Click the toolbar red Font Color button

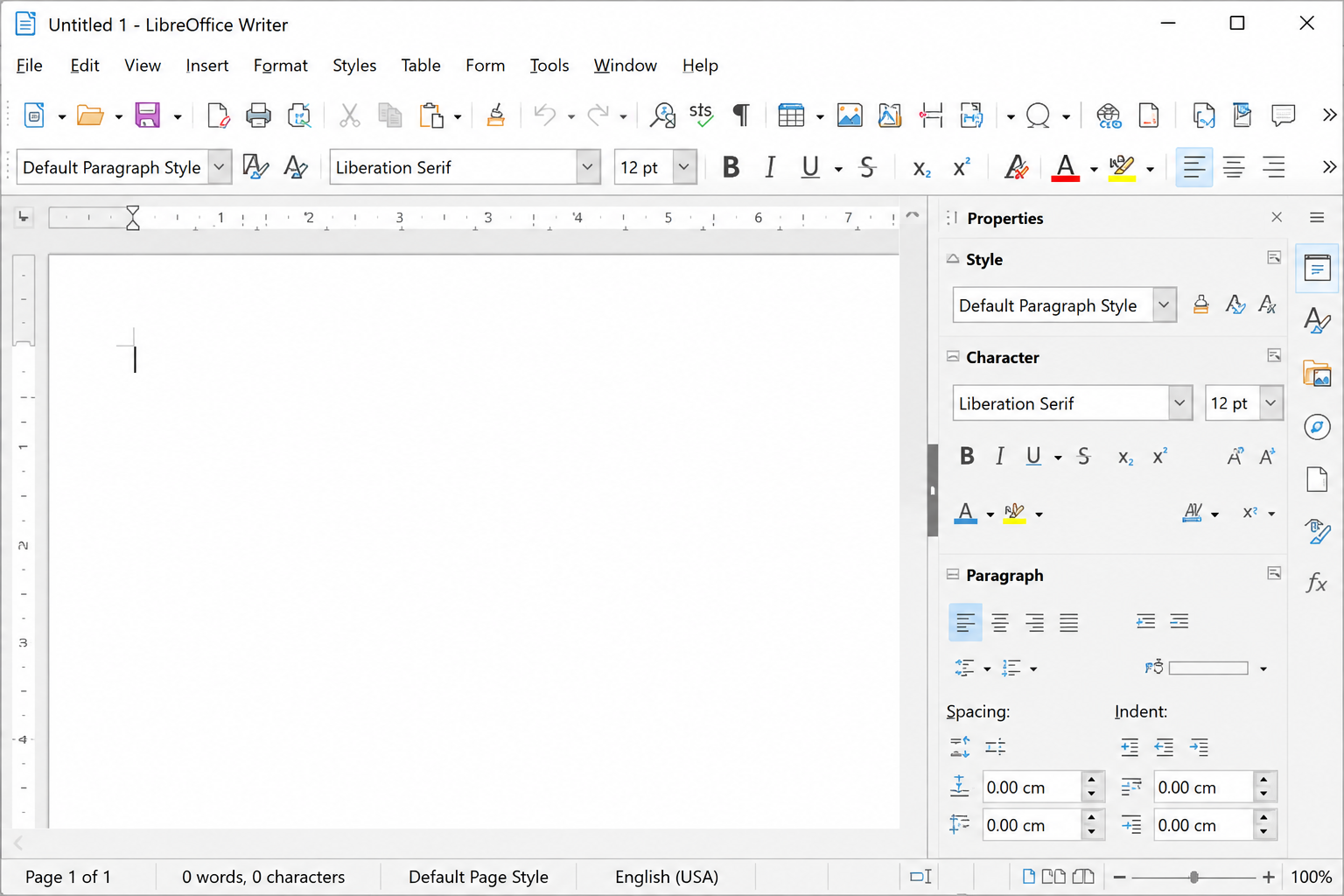point(1065,167)
